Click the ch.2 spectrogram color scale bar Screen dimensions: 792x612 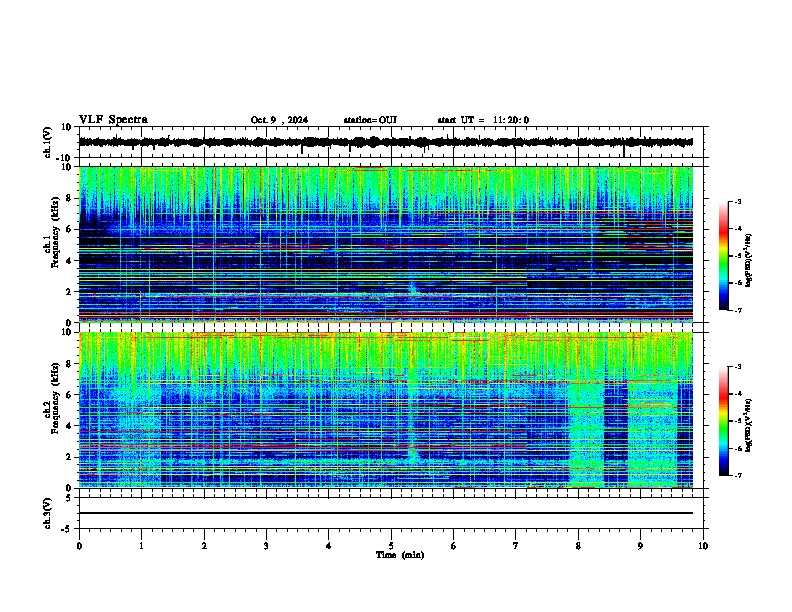point(724,421)
